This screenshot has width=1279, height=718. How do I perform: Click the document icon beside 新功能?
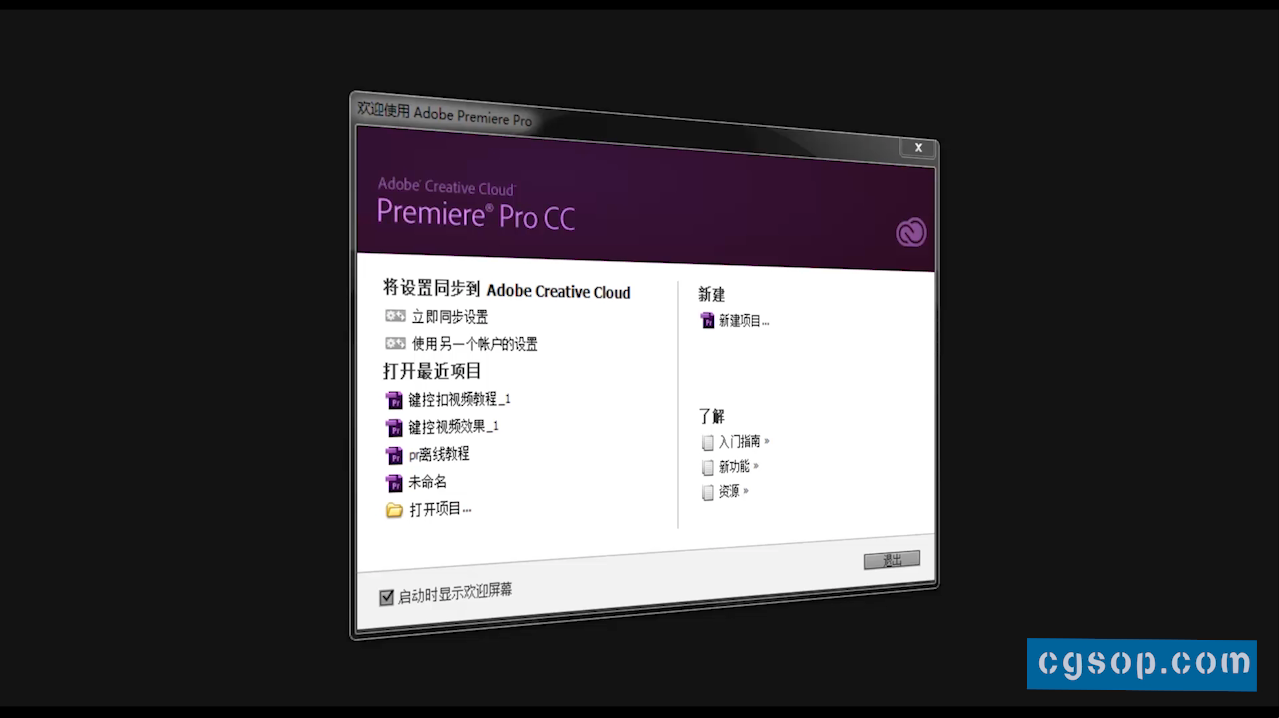point(708,467)
